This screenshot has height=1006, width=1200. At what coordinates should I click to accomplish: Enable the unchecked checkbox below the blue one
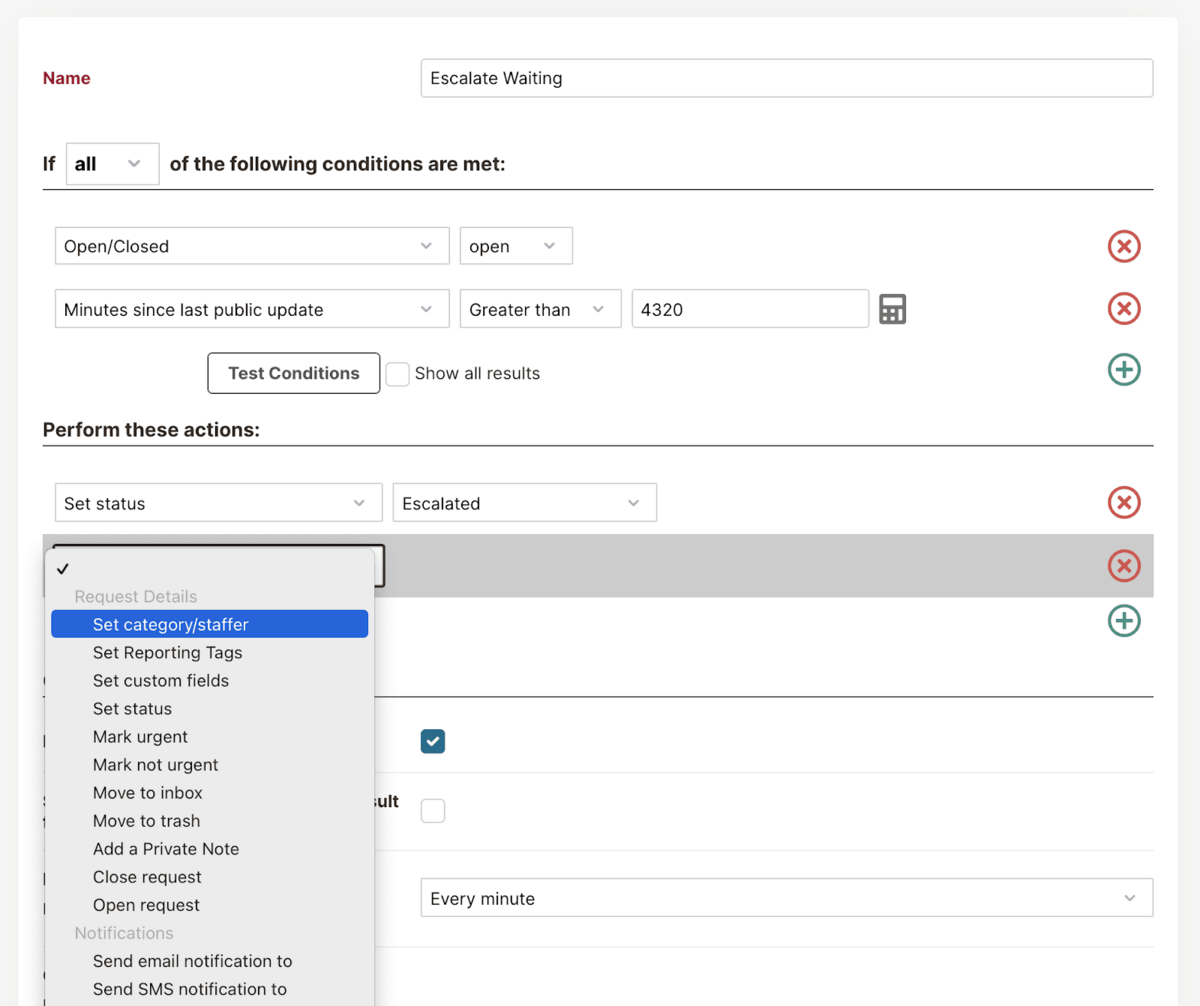click(433, 810)
